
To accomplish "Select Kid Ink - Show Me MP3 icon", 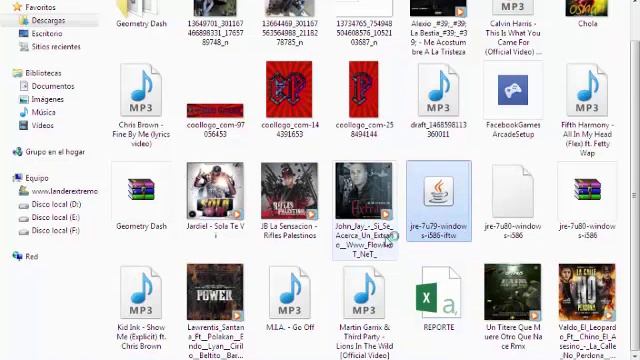I will pyautogui.click(x=141, y=292).
